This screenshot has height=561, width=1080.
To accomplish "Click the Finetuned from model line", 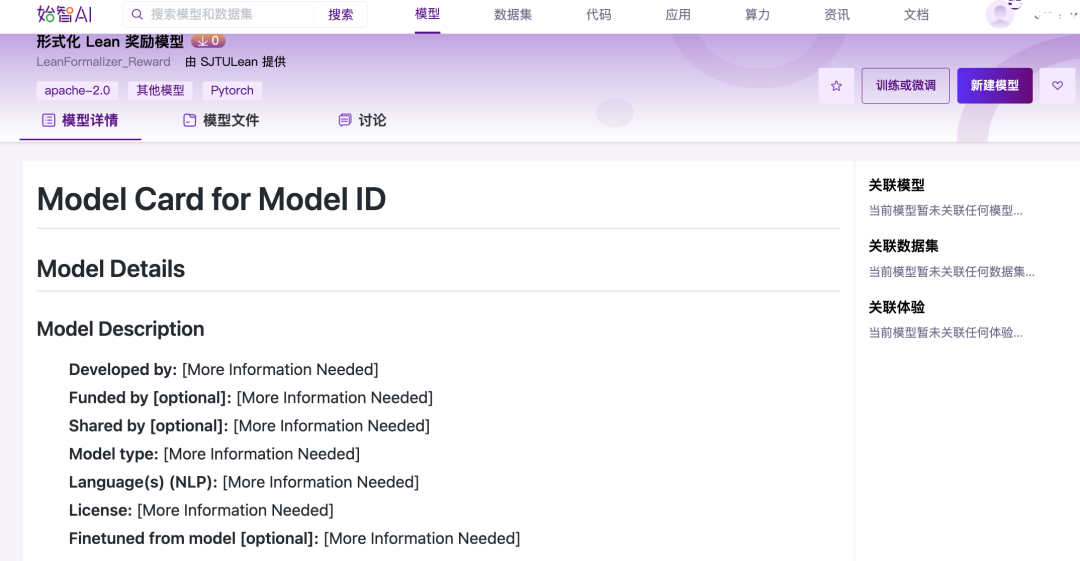I will [294, 538].
